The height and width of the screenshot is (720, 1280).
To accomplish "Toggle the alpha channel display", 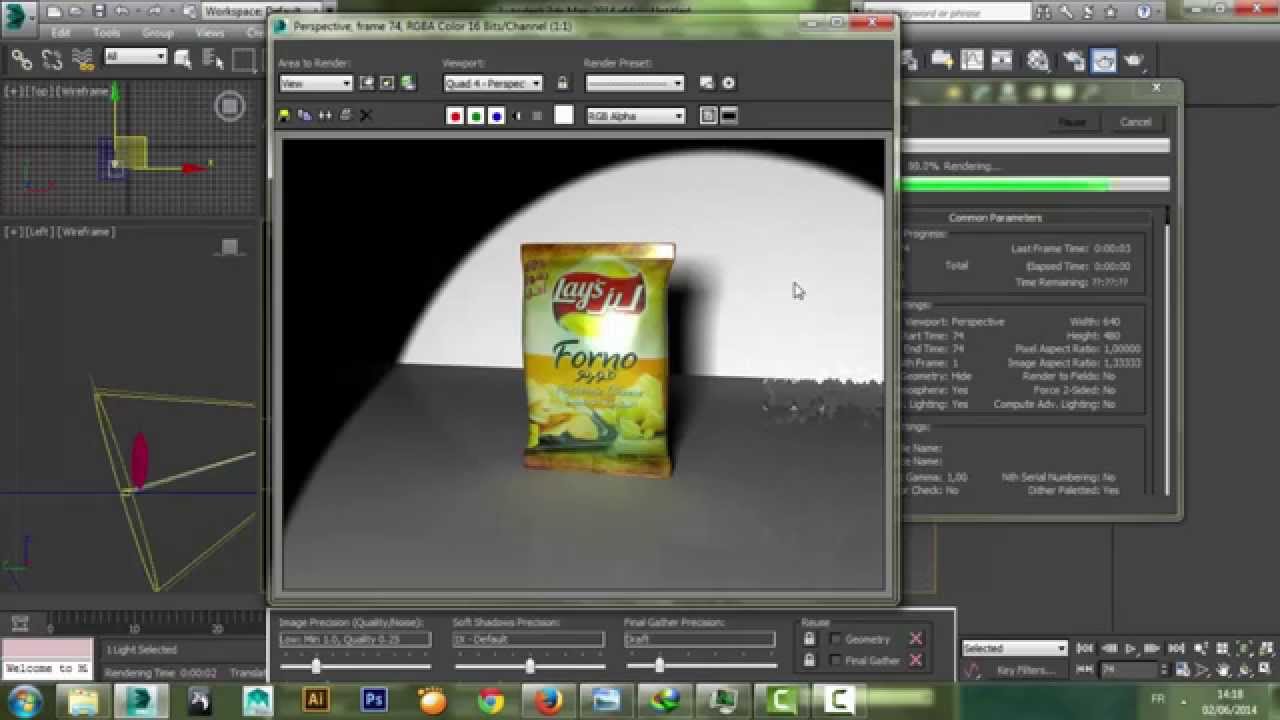I will click(517, 116).
